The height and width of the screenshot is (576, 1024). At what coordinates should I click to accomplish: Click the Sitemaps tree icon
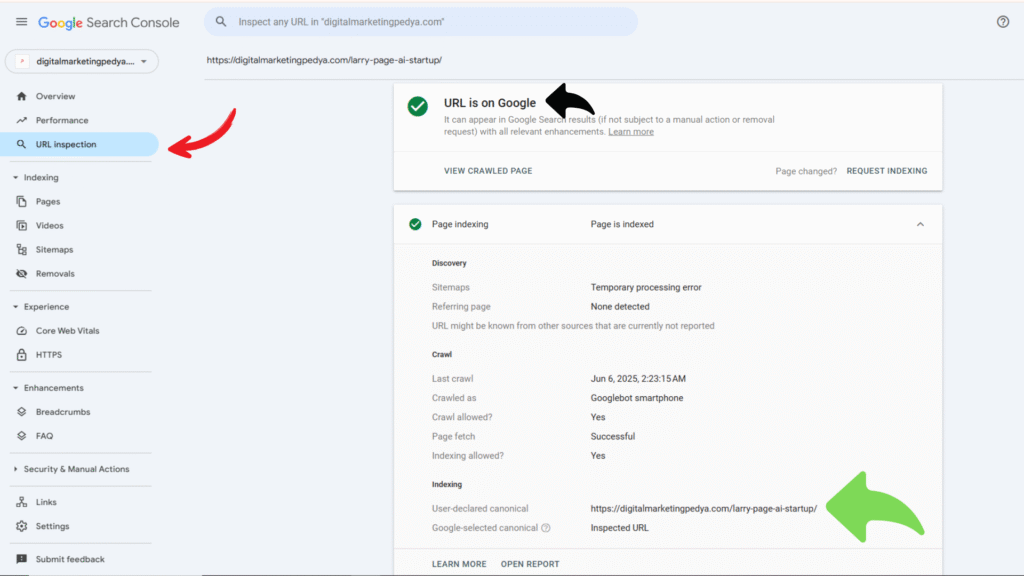click(22, 249)
